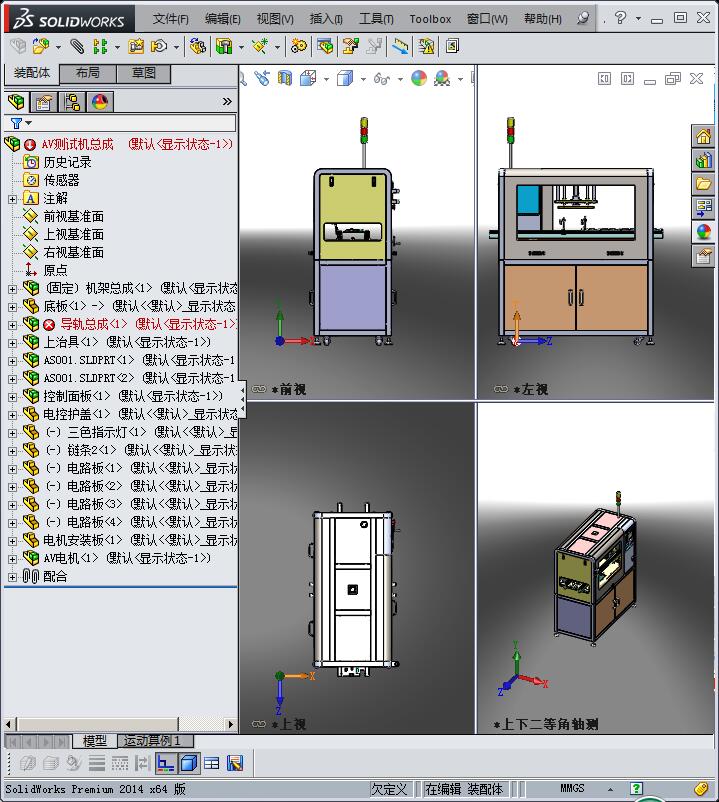Click the table icon in bottom toolbar
Viewport: 719px width, 802px height.
pos(212,763)
